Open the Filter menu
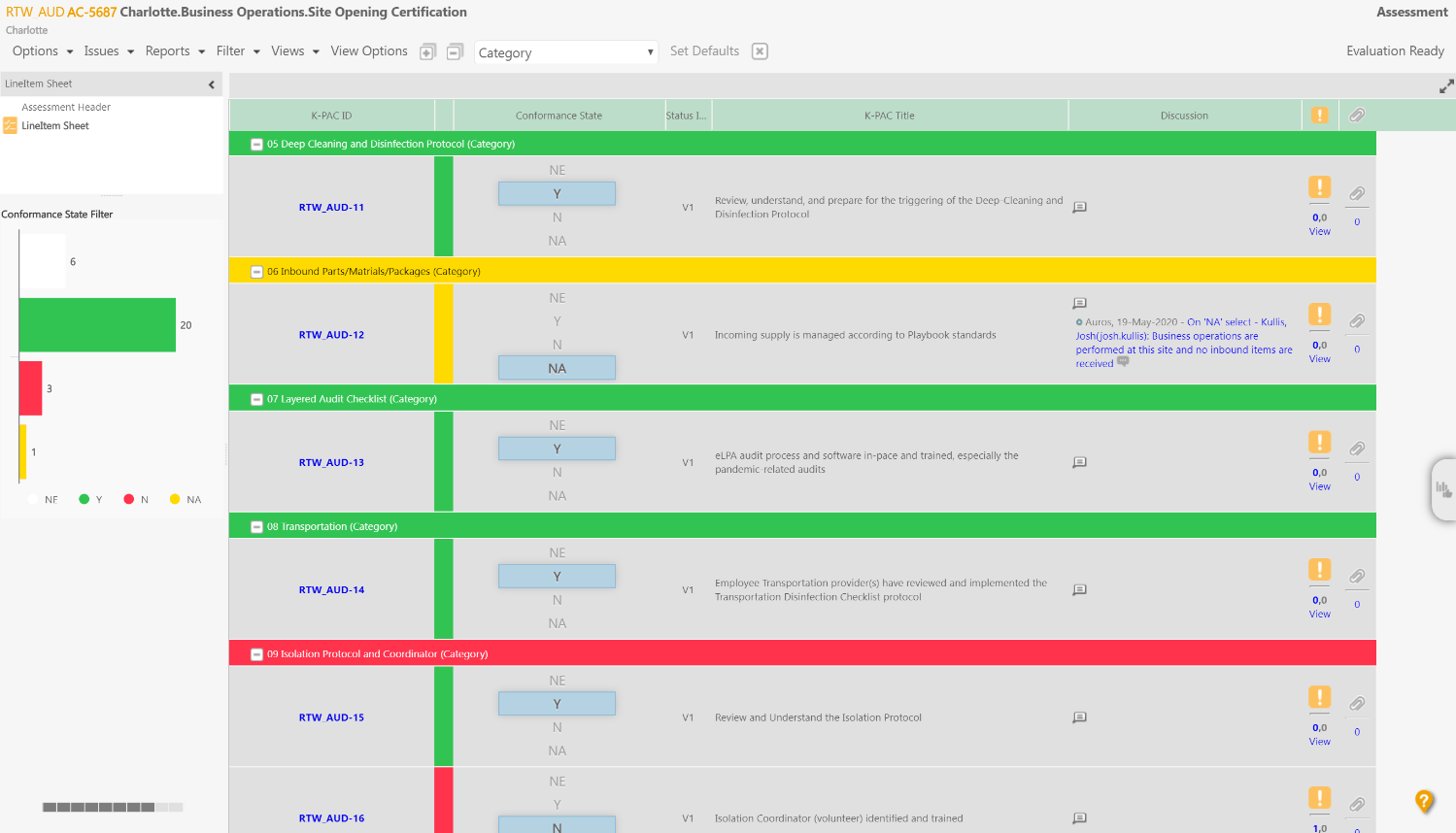The height and width of the screenshot is (833, 1456). pyautogui.click(x=238, y=51)
